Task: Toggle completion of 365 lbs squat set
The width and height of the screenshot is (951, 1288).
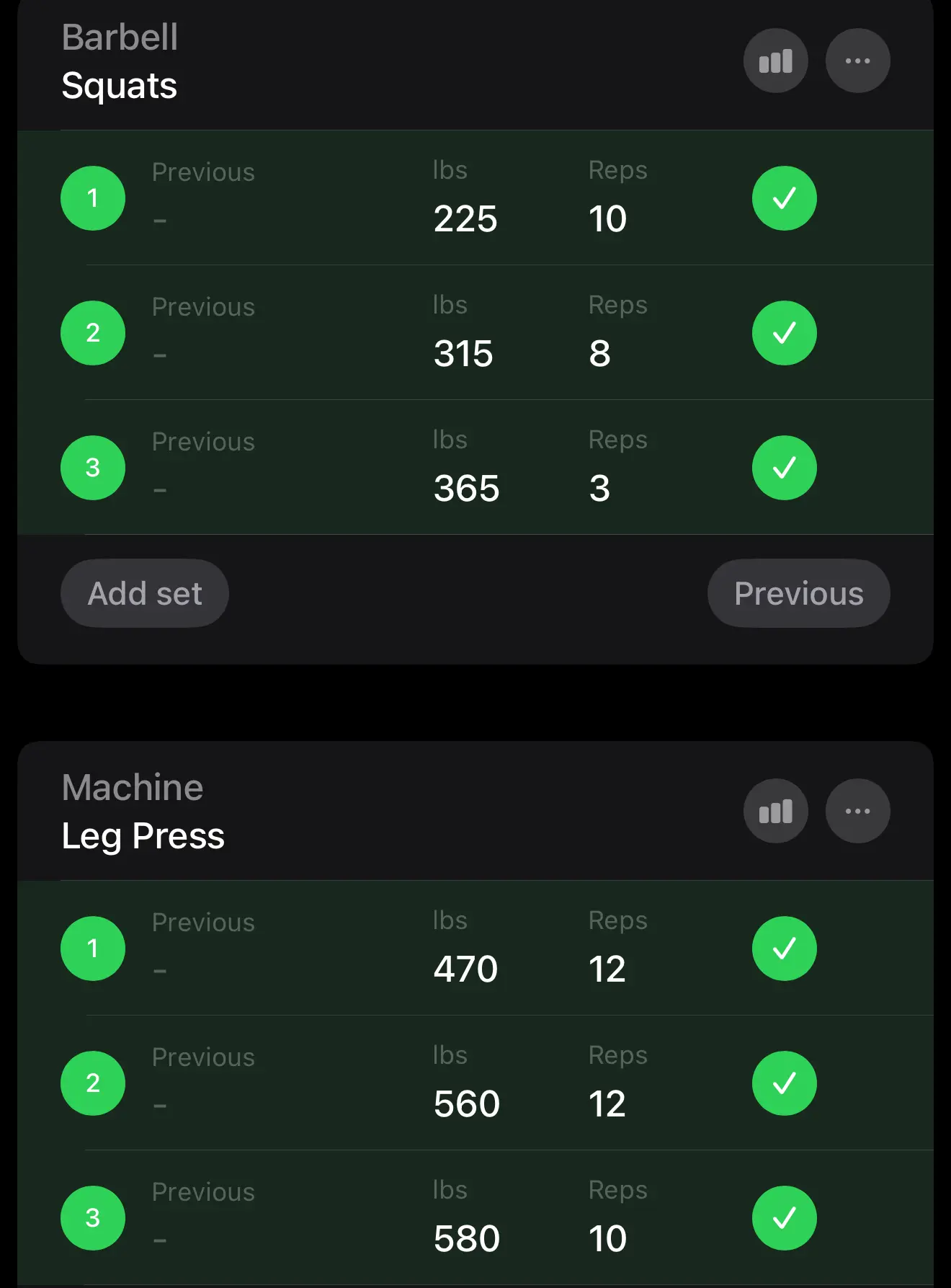Action: click(x=784, y=468)
